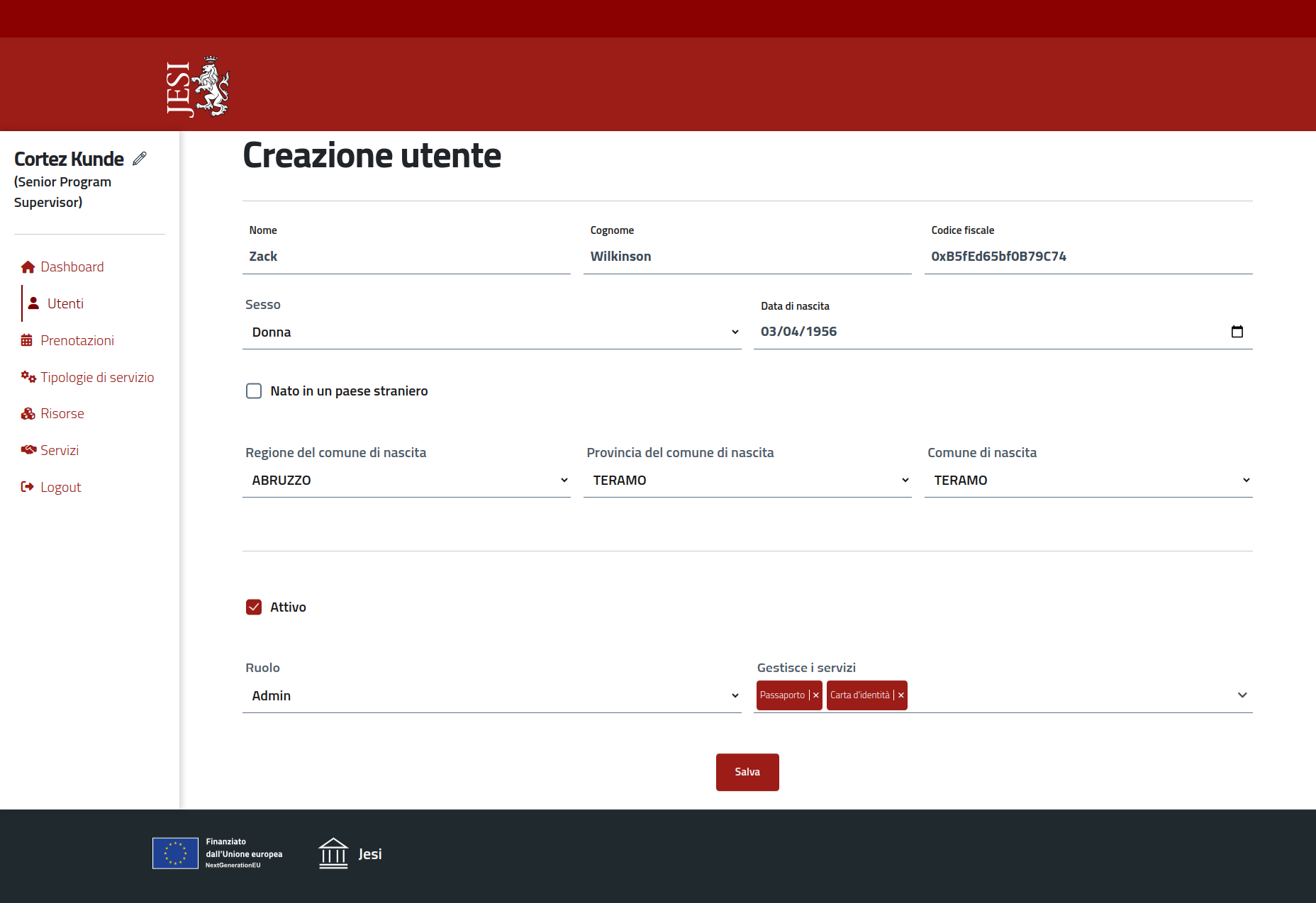Select Logout from the sidebar menu

click(x=60, y=488)
